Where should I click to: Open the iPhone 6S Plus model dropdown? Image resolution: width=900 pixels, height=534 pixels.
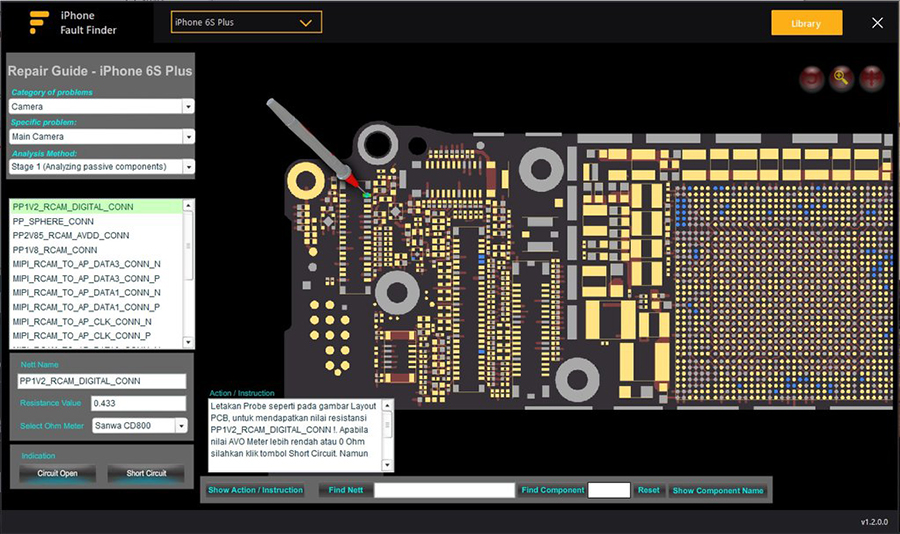pyautogui.click(x=246, y=22)
